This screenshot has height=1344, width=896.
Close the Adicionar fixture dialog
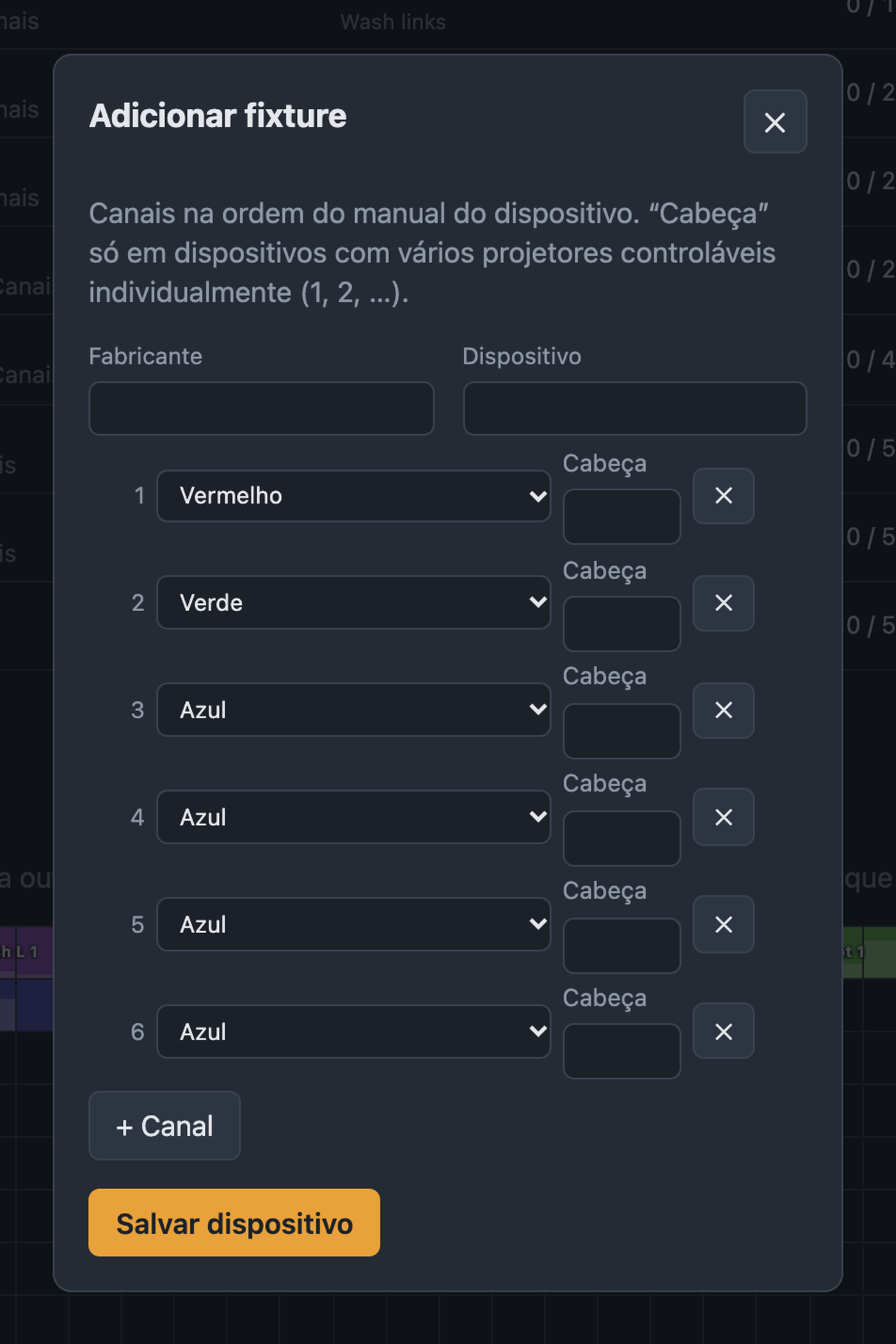(x=774, y=122)
